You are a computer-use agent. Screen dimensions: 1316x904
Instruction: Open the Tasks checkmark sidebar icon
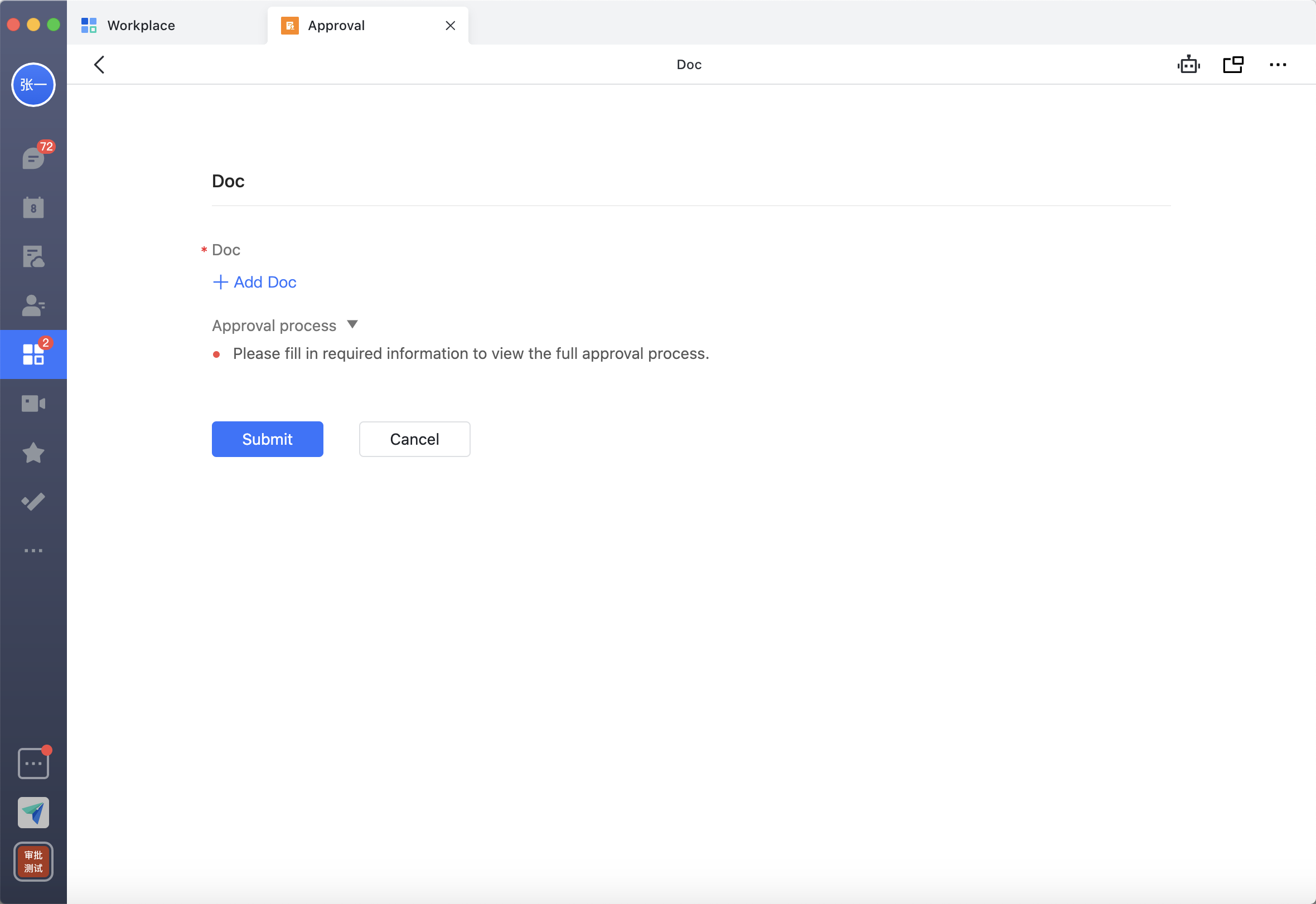coord(33,502)
